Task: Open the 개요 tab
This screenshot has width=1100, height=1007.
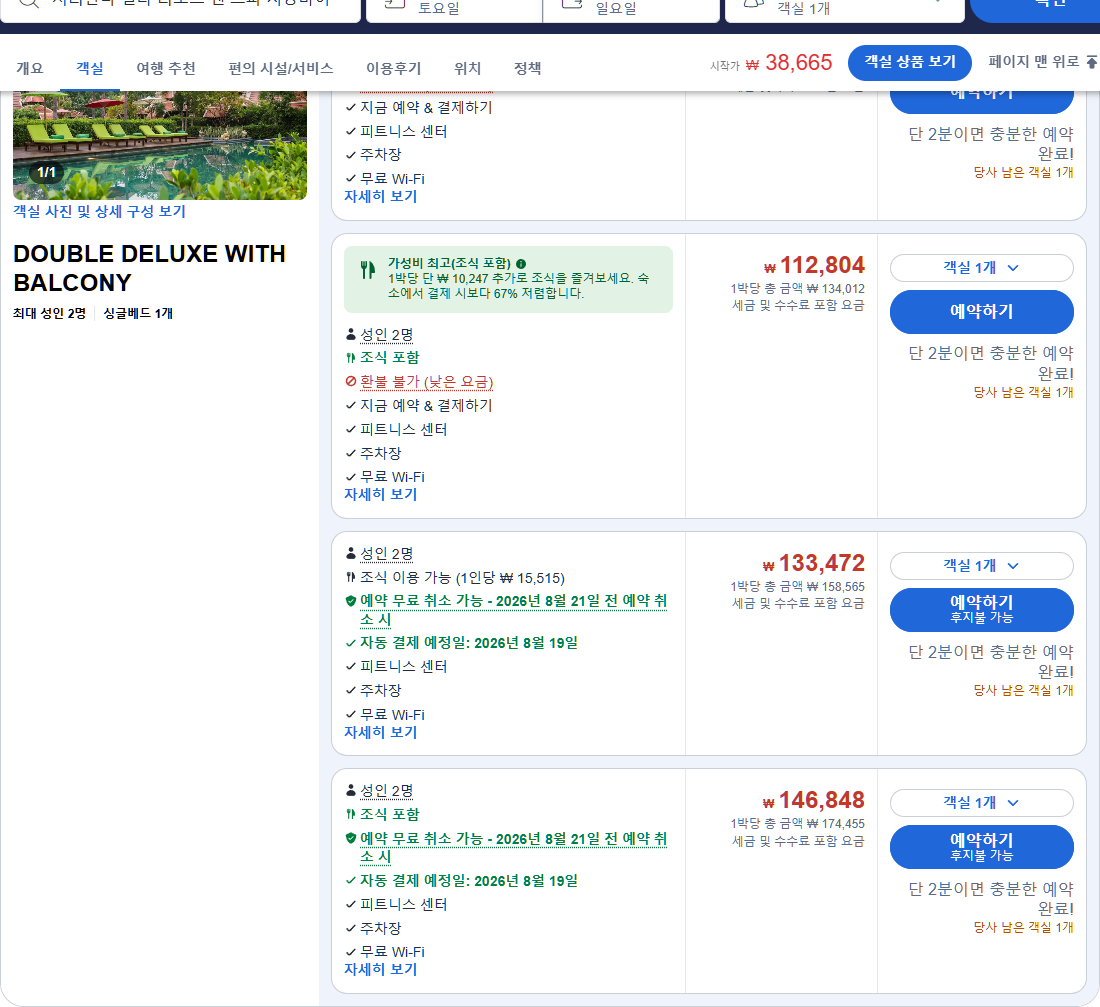Action: [x=29, y=68]
